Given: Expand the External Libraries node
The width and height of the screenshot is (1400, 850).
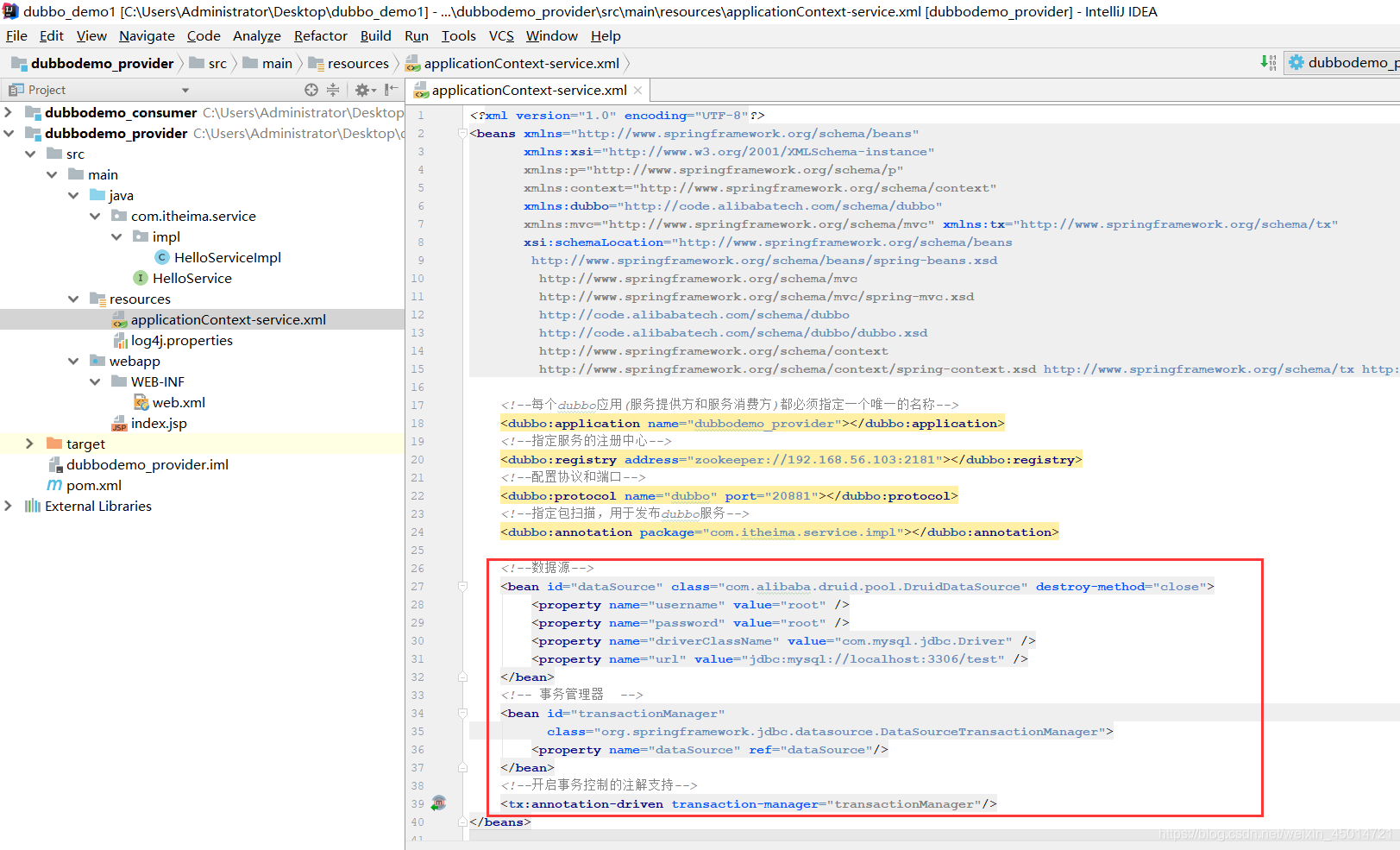Looking at the screenshot, I should 9,506.
